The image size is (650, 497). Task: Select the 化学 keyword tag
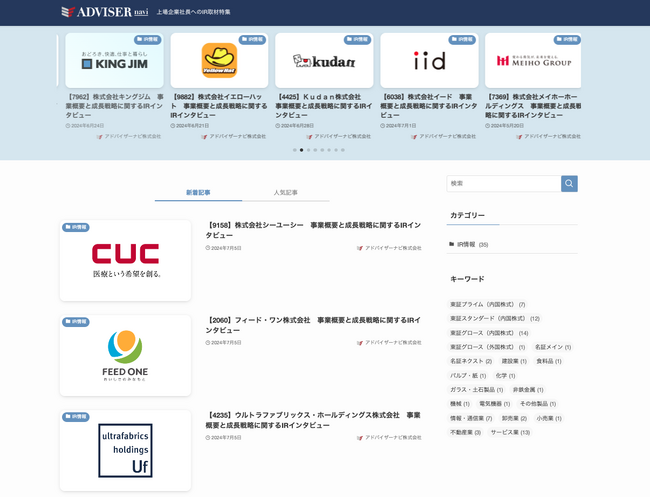click(x=505, y=376)
